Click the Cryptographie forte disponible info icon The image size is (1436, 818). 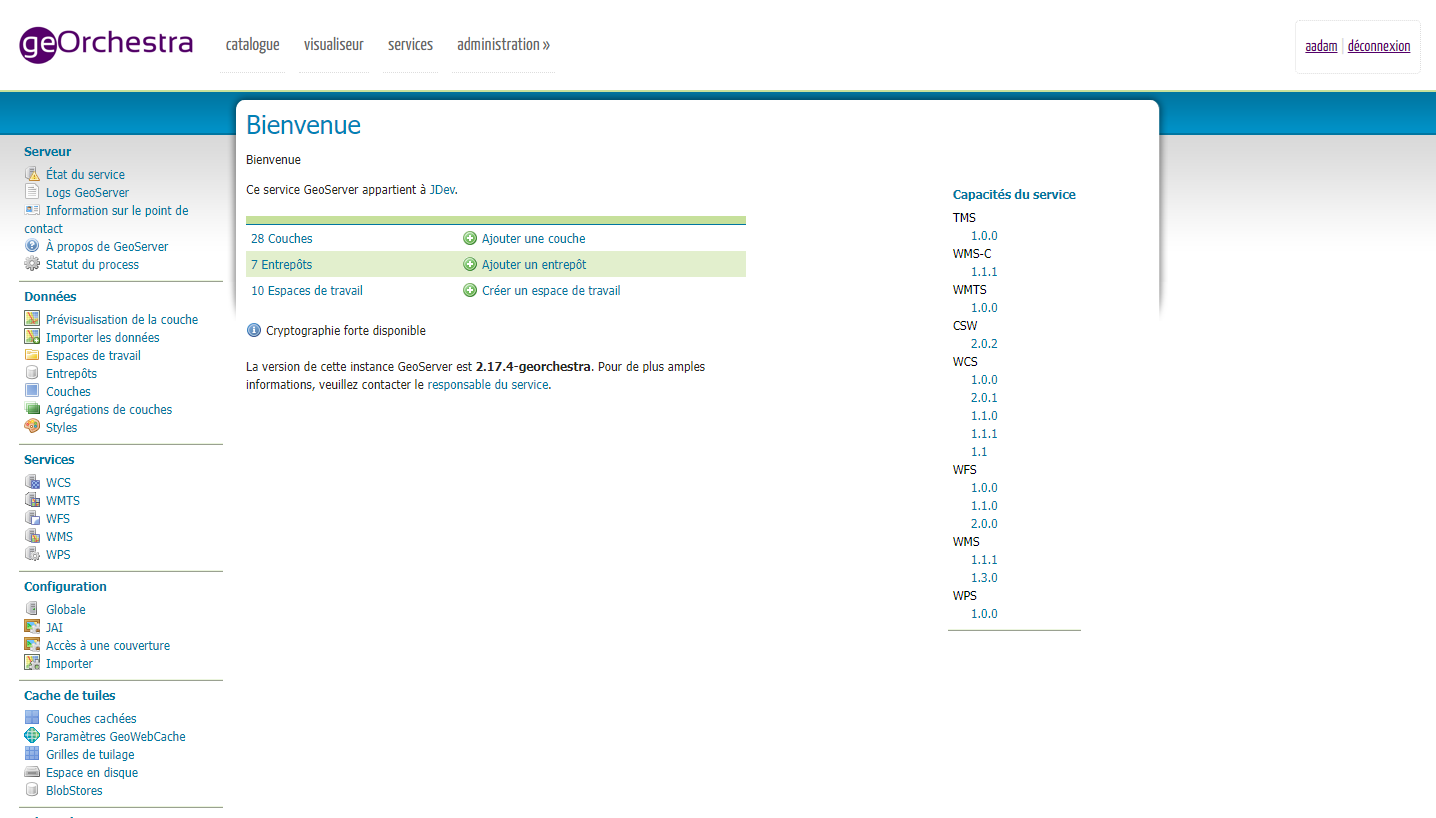point(254,330)
